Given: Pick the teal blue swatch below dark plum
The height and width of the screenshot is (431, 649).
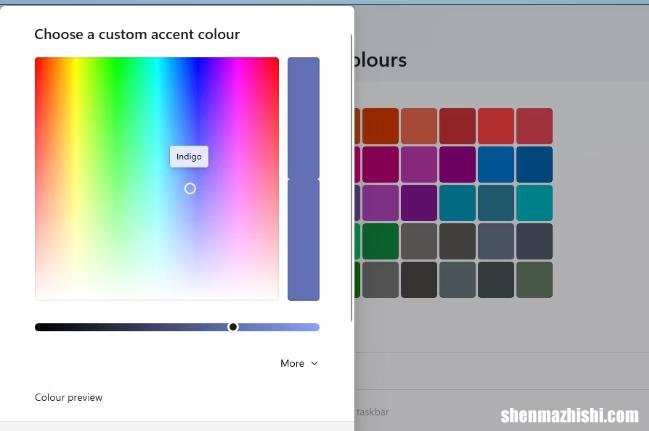Looking at the screenshot, I should pyautogui.click(x=457, y=203).
